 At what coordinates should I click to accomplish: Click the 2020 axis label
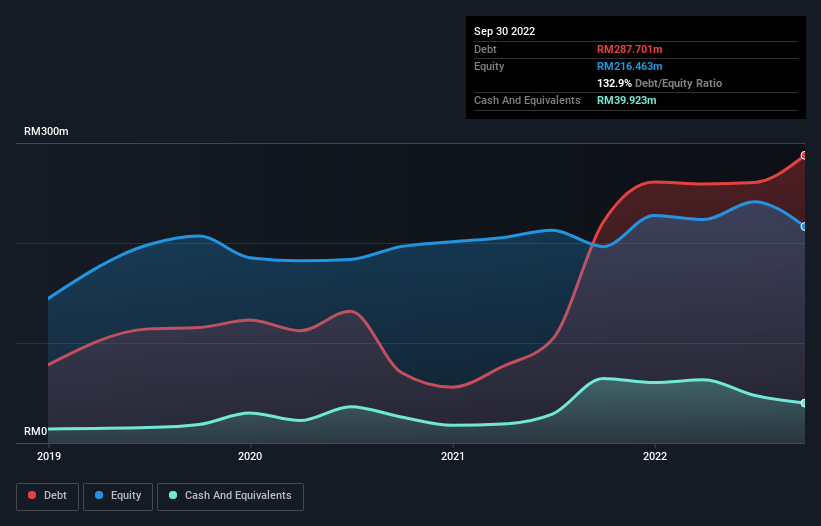[250, 456]
